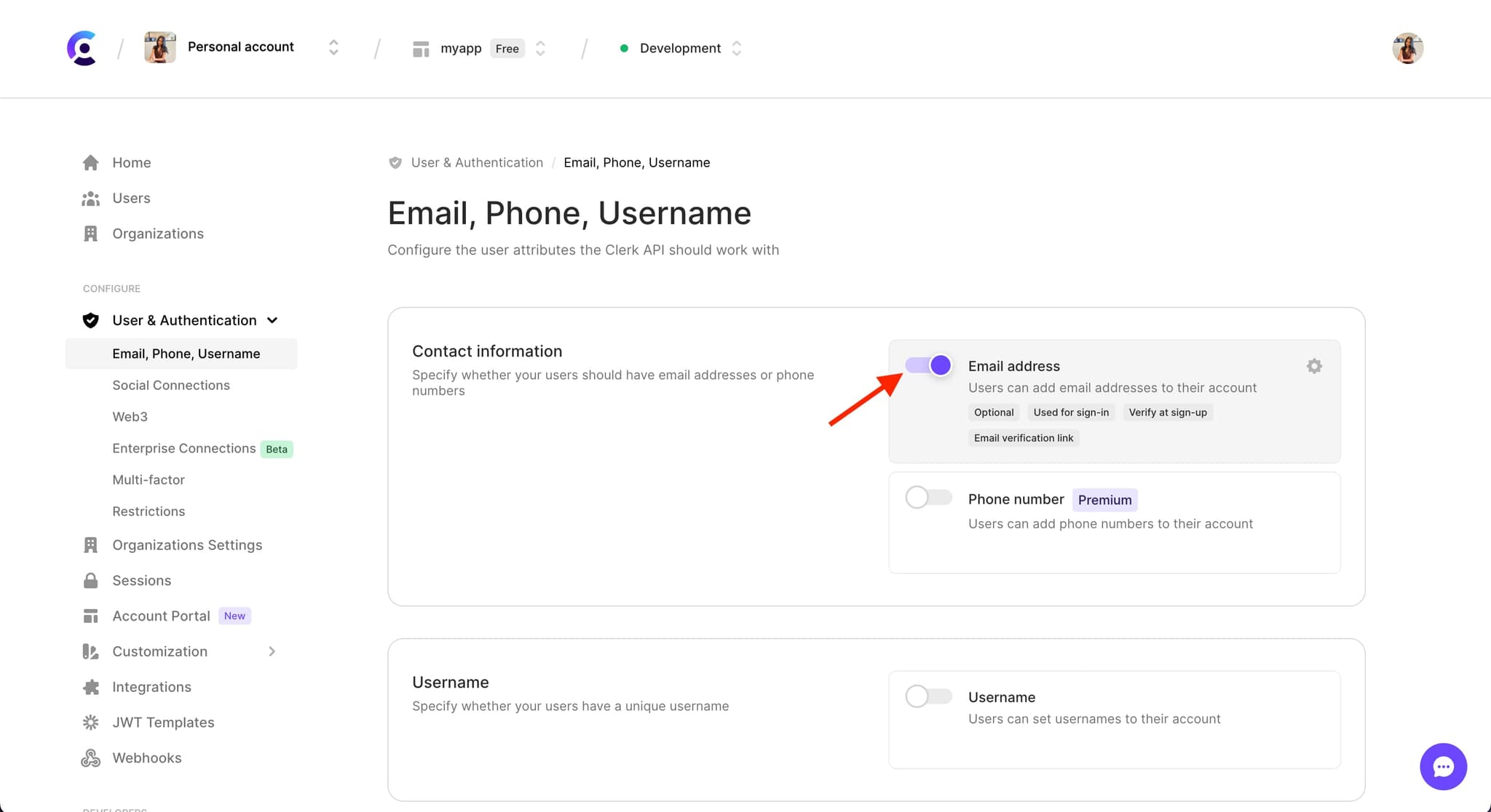Click the Contact information heading

coord(487,351)
